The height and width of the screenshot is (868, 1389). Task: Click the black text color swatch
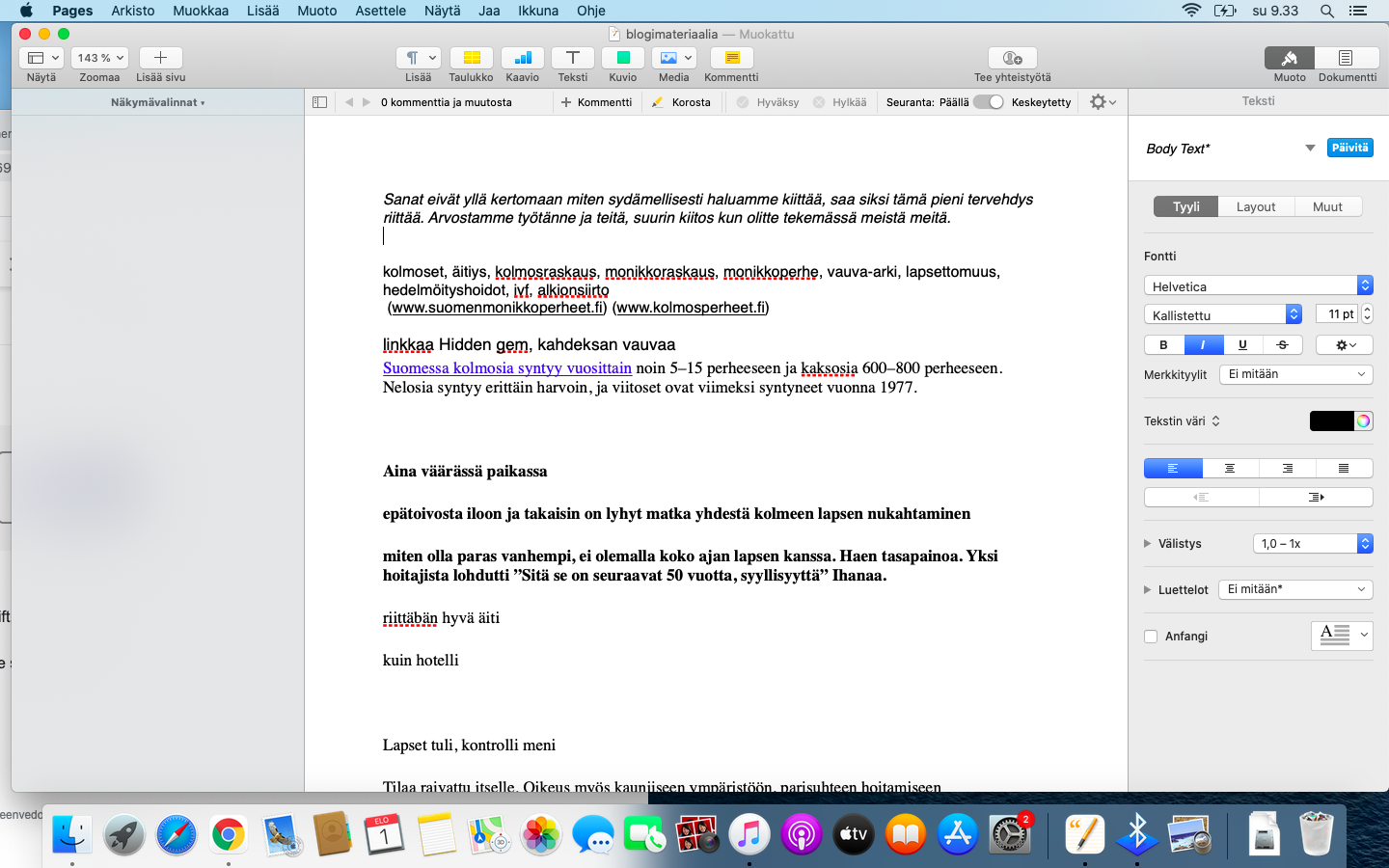[1331, 421]
